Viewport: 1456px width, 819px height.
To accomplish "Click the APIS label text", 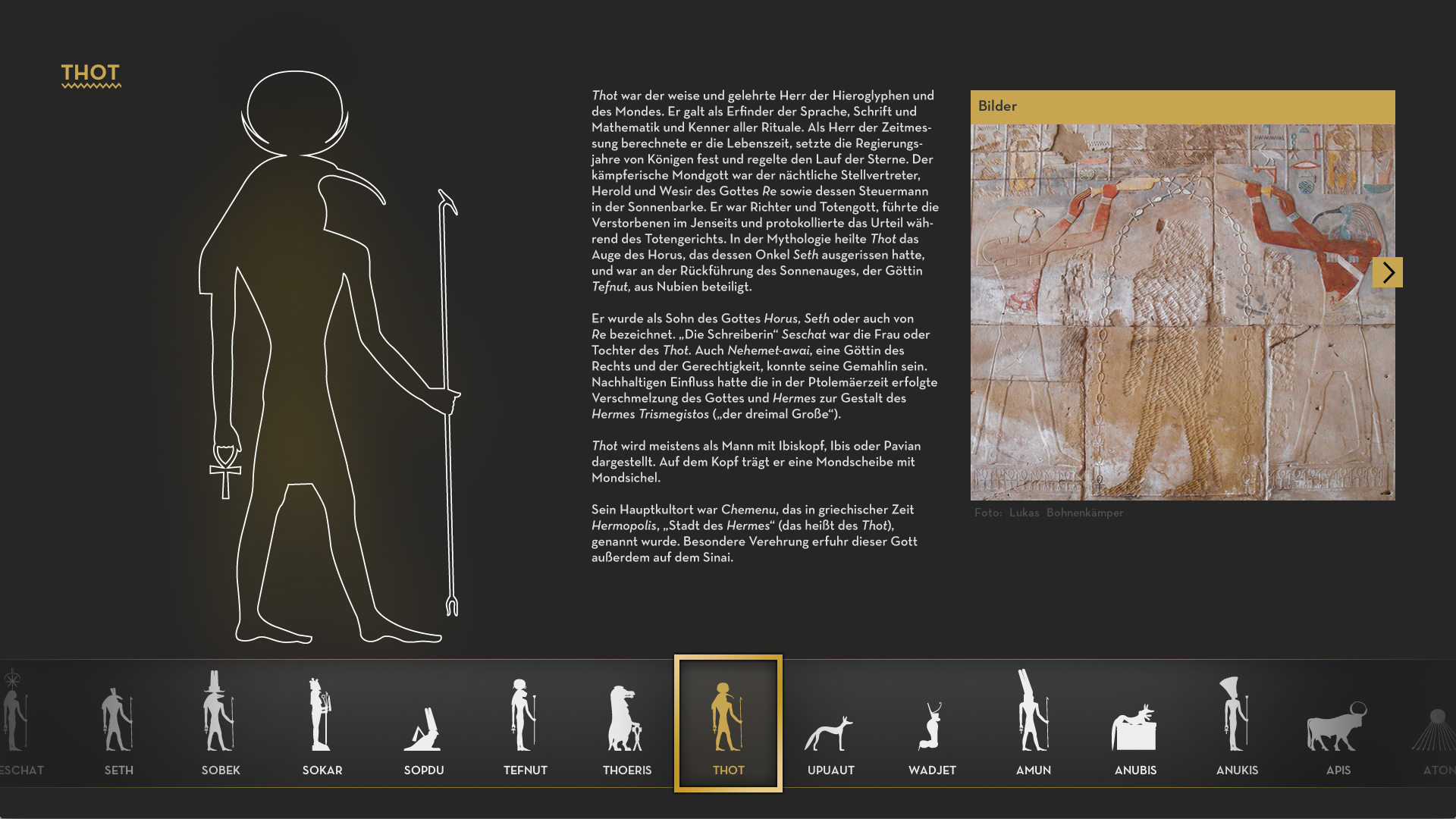I will coord(1338,770).
